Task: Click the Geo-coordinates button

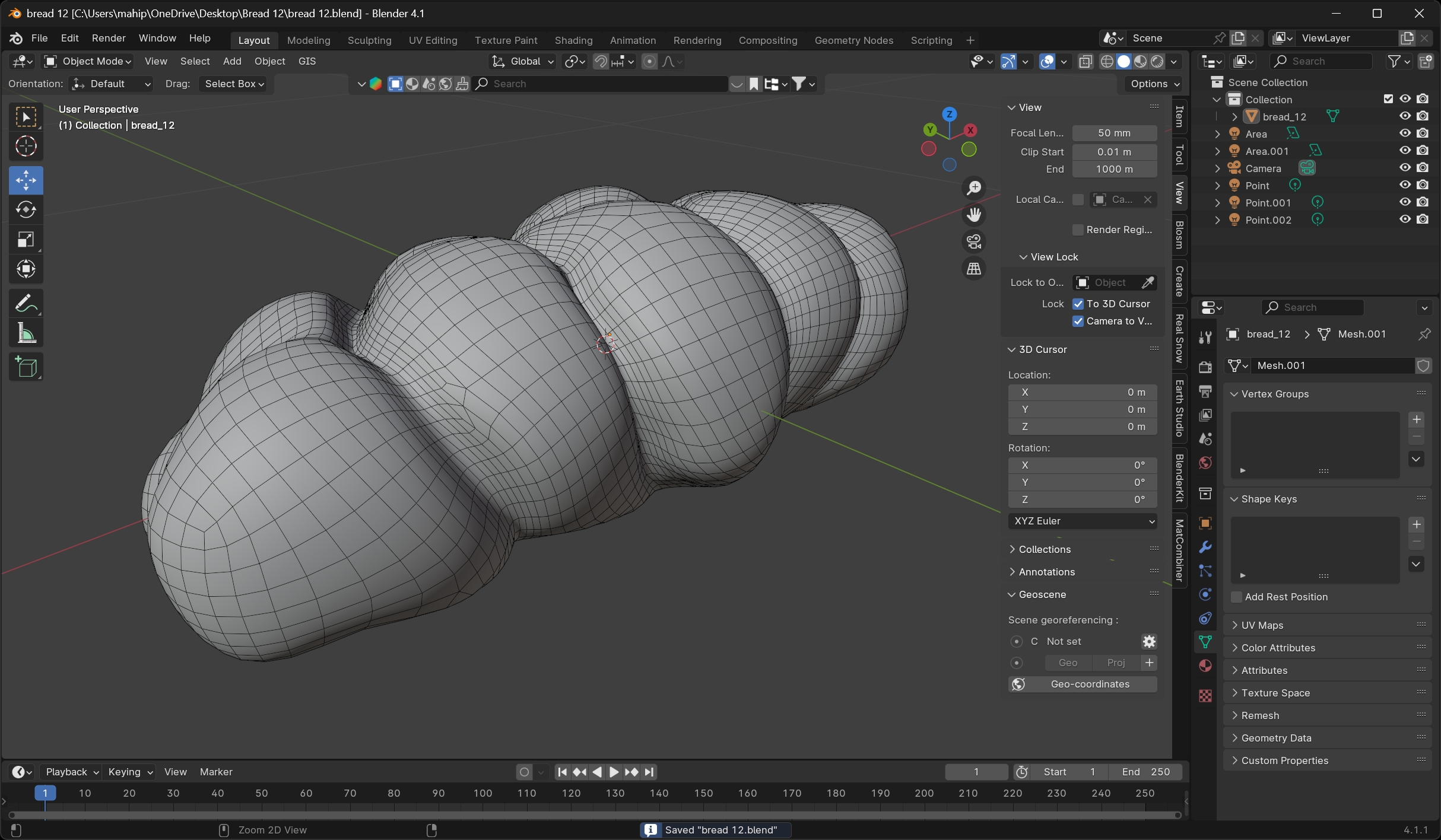Action: click(1083, 684)
